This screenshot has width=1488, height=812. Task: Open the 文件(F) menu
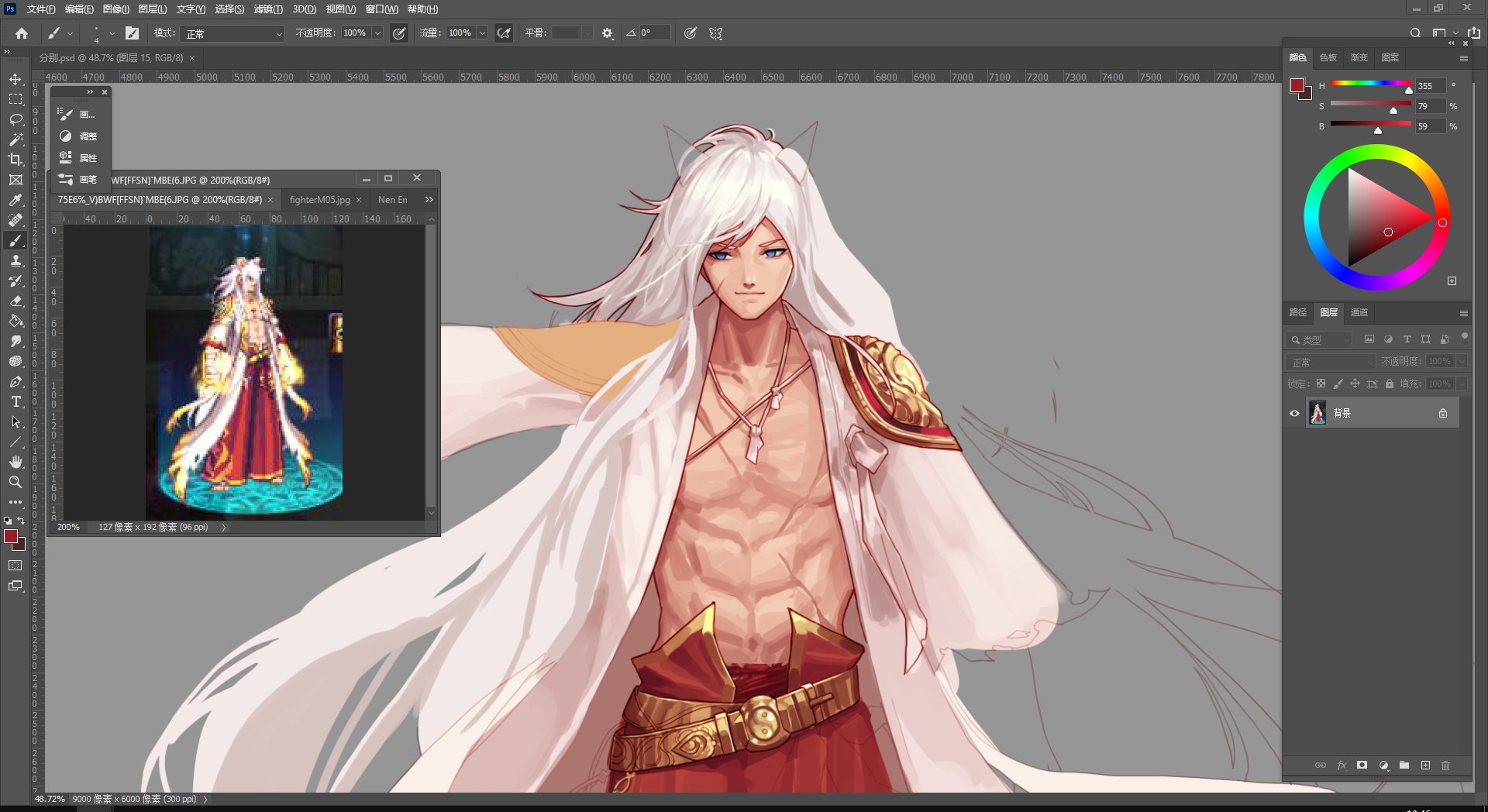point(41,9)
